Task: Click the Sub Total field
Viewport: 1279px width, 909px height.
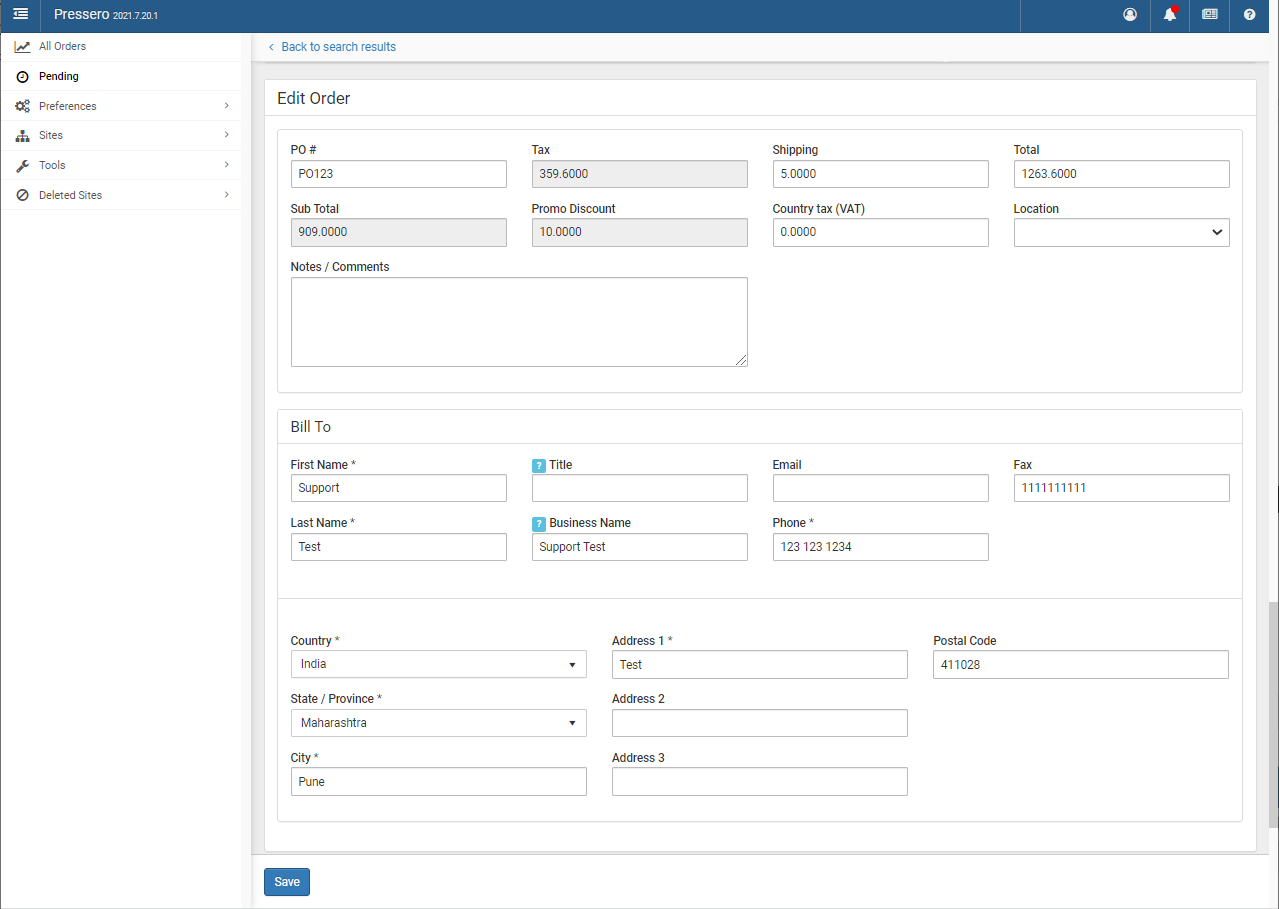Action: point(398,232)
